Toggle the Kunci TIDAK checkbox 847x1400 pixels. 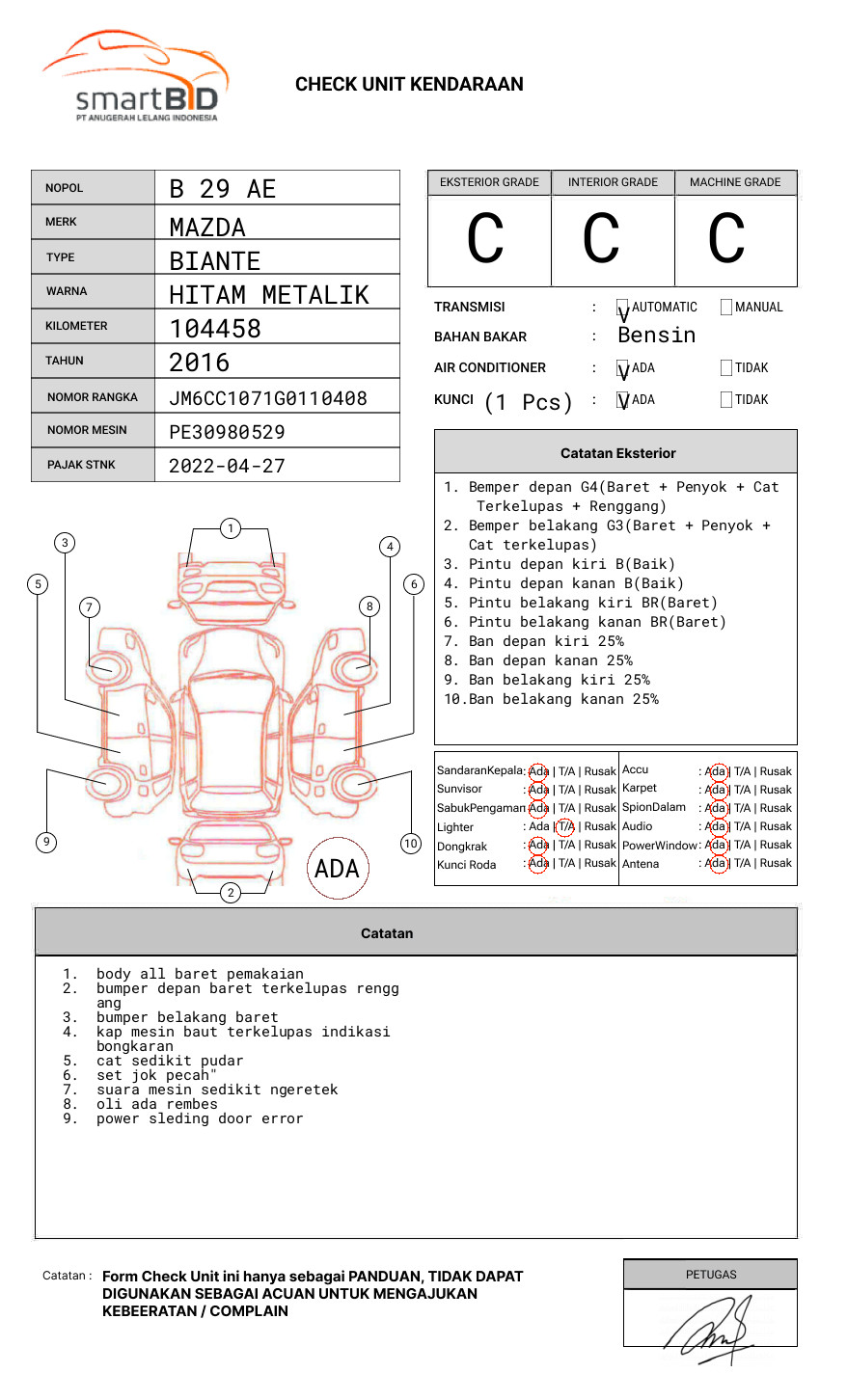tap(726, 399)
